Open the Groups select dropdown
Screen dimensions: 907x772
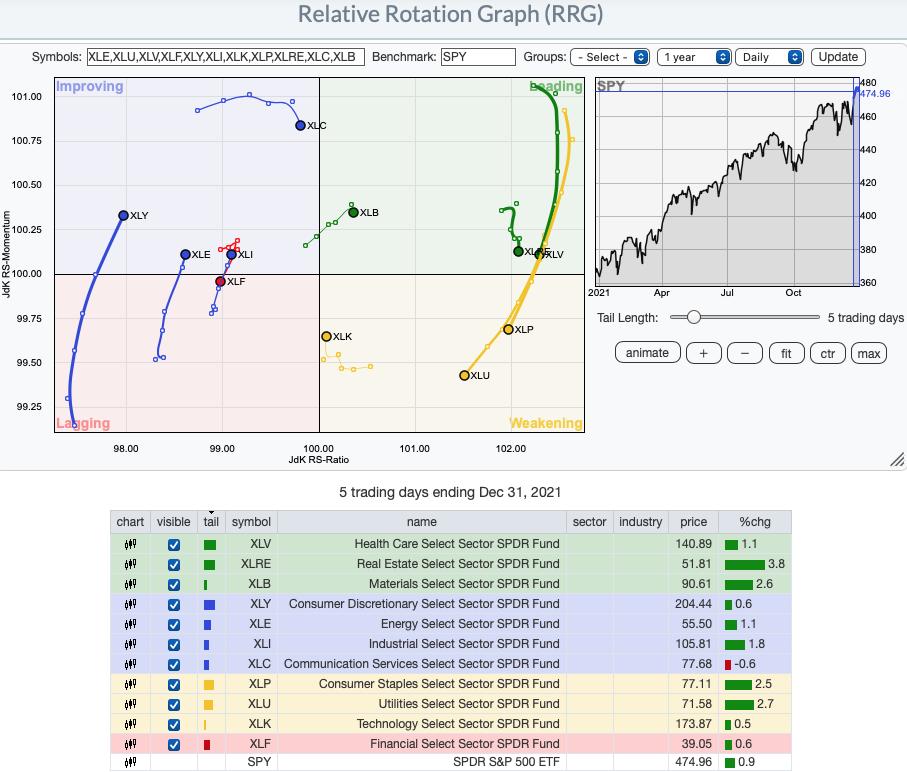[610, 57]
